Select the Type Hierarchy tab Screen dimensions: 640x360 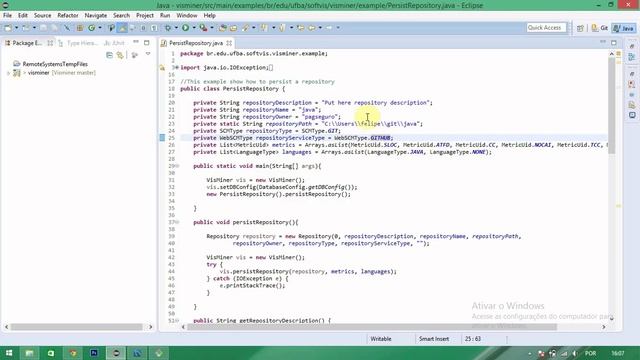(79, 43)
